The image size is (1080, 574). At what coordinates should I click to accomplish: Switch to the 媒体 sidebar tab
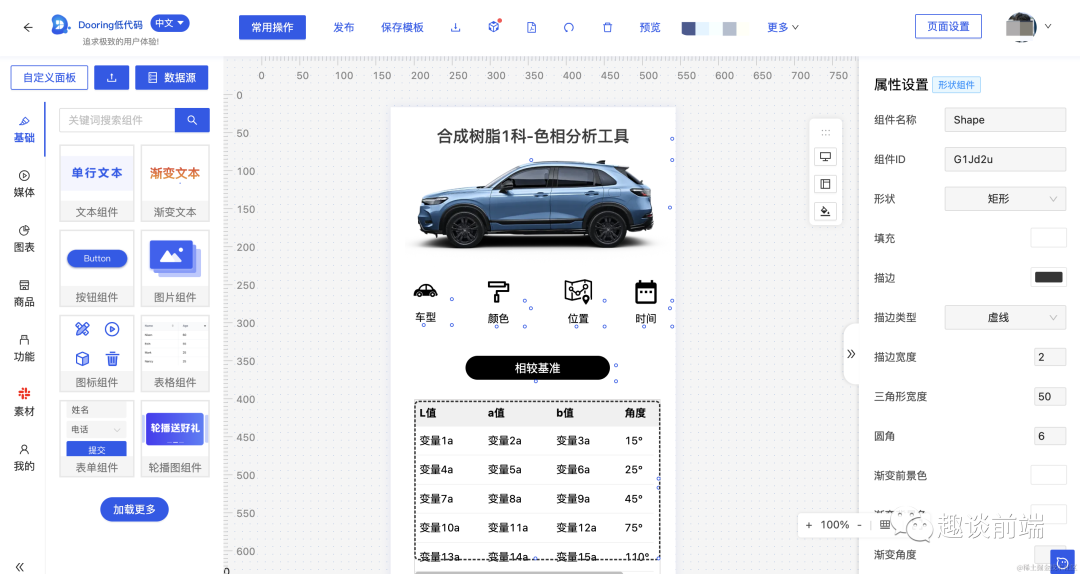[24, 184]
